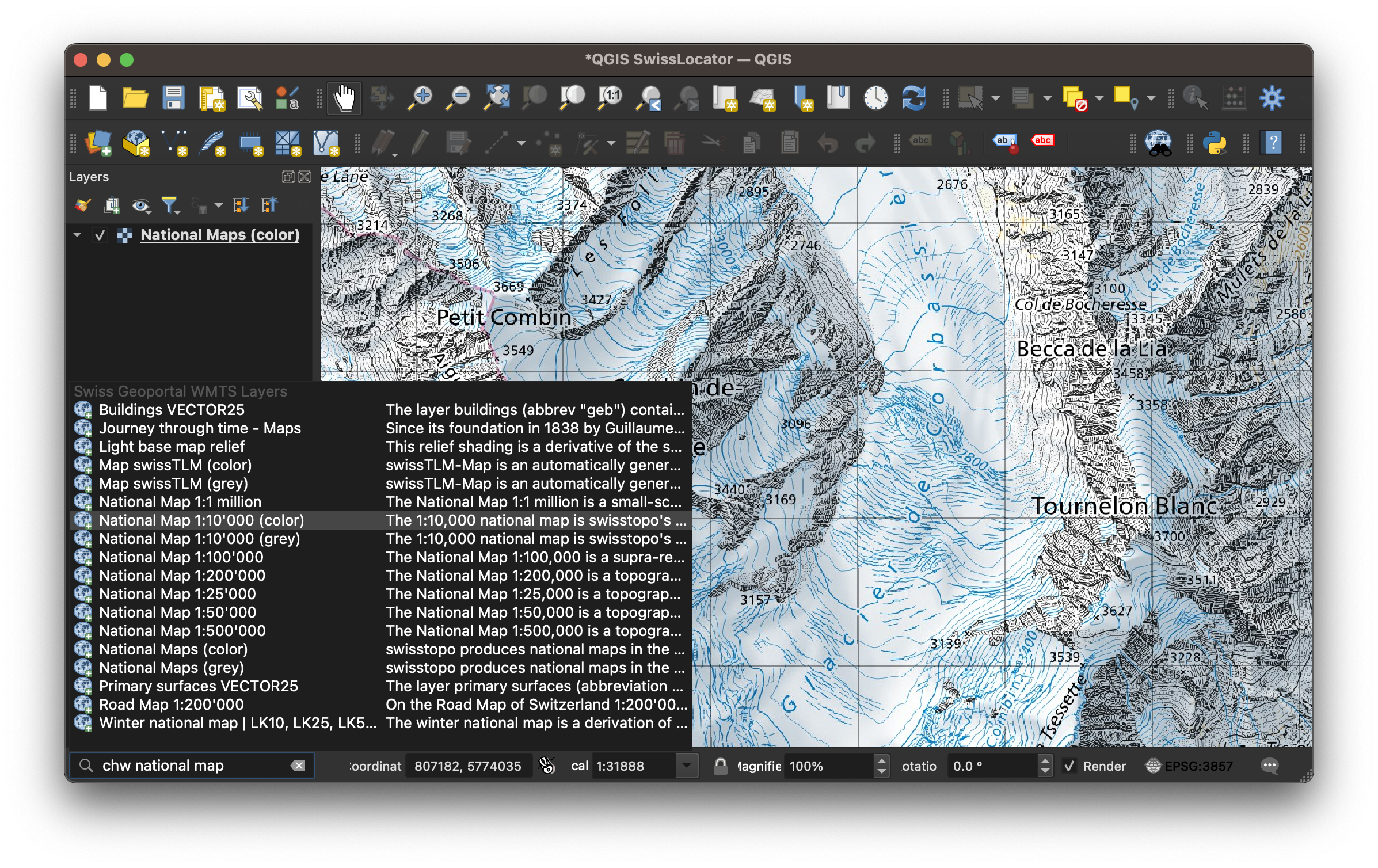The width and height of the screenshot is (1378, 868).
Task: Select Winter national map result
Action: (x=381, y=723)
